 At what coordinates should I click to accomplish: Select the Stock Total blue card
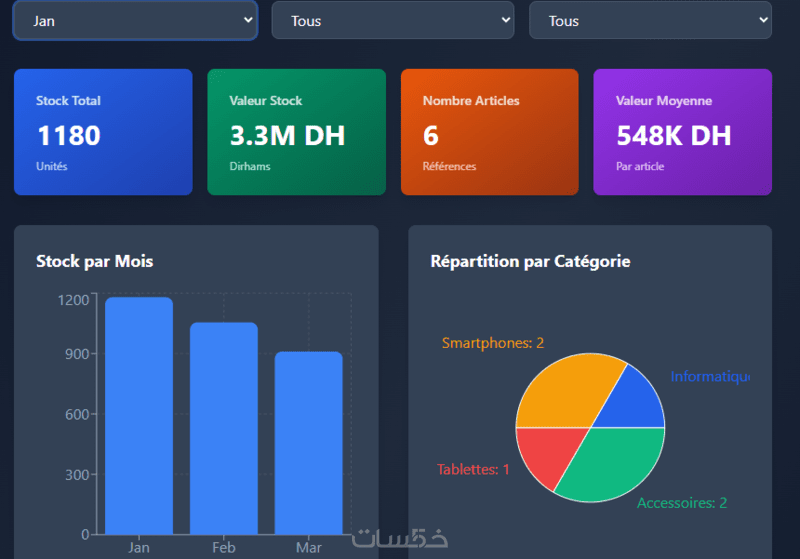tap(103, 132)
